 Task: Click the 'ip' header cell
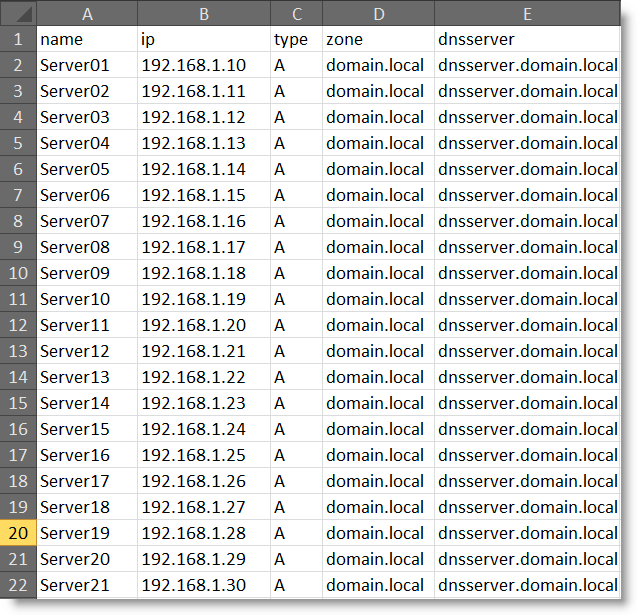point(204,39)
